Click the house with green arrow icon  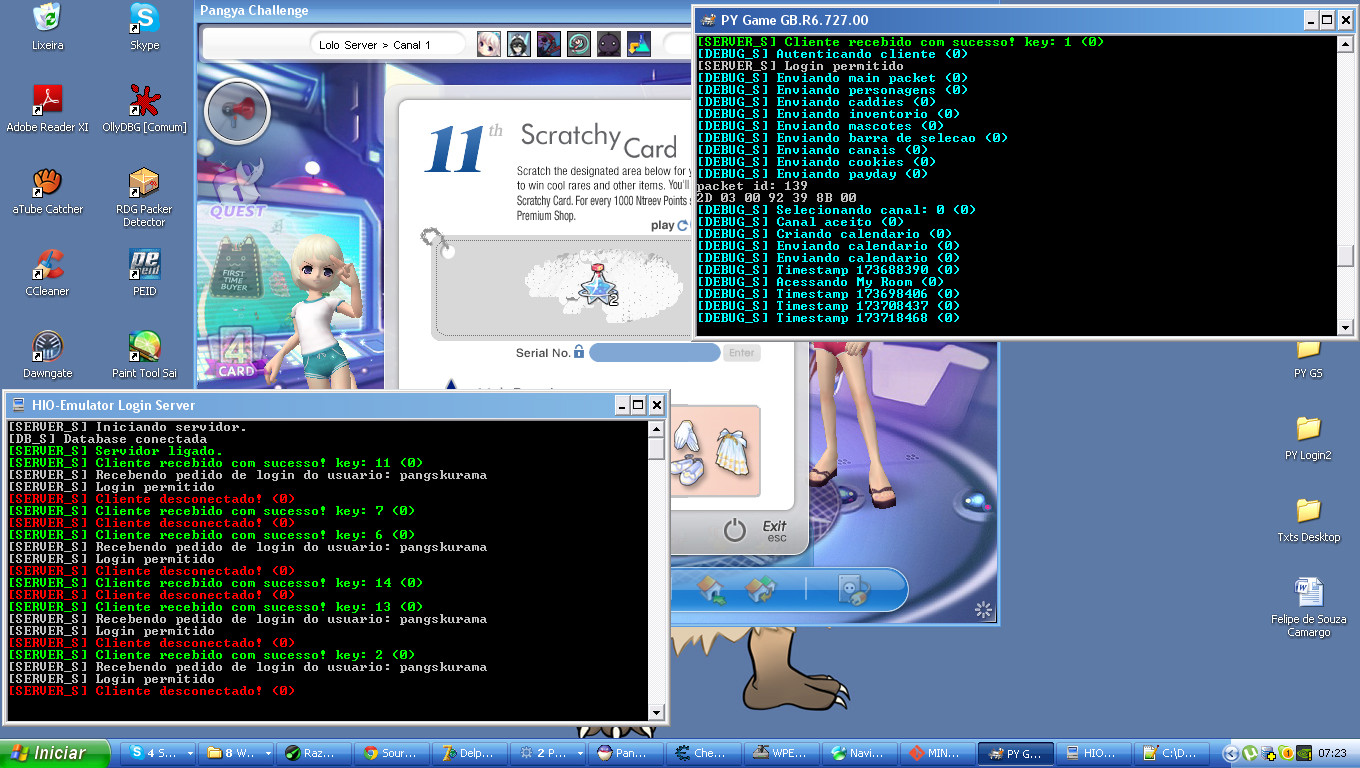pos(712,590)
